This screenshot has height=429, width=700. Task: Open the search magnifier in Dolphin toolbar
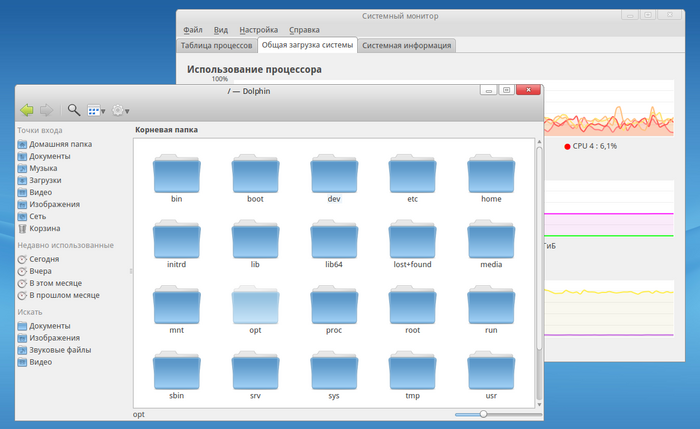point(74,110)
